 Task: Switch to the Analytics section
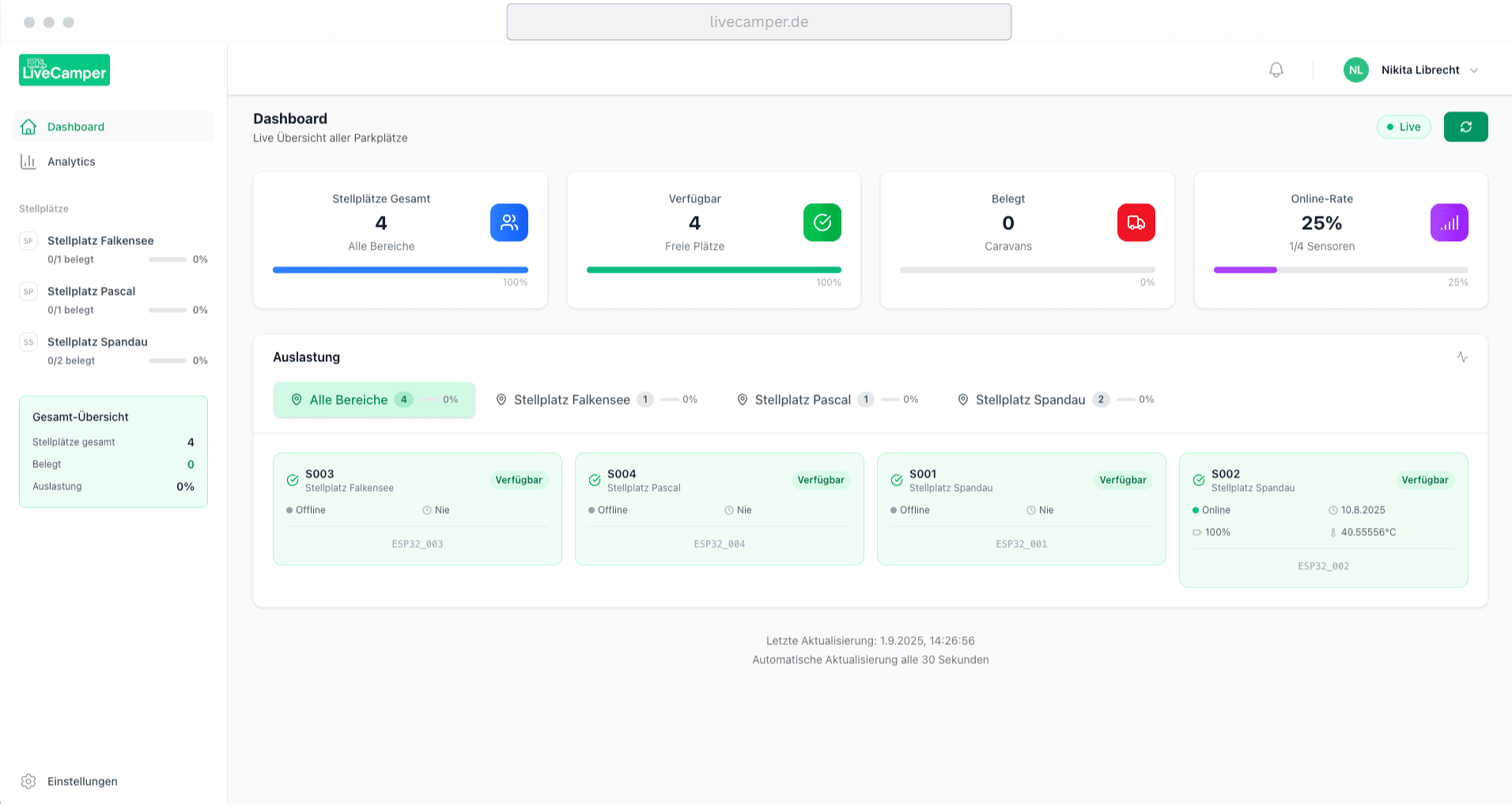(x=71, y=161)
